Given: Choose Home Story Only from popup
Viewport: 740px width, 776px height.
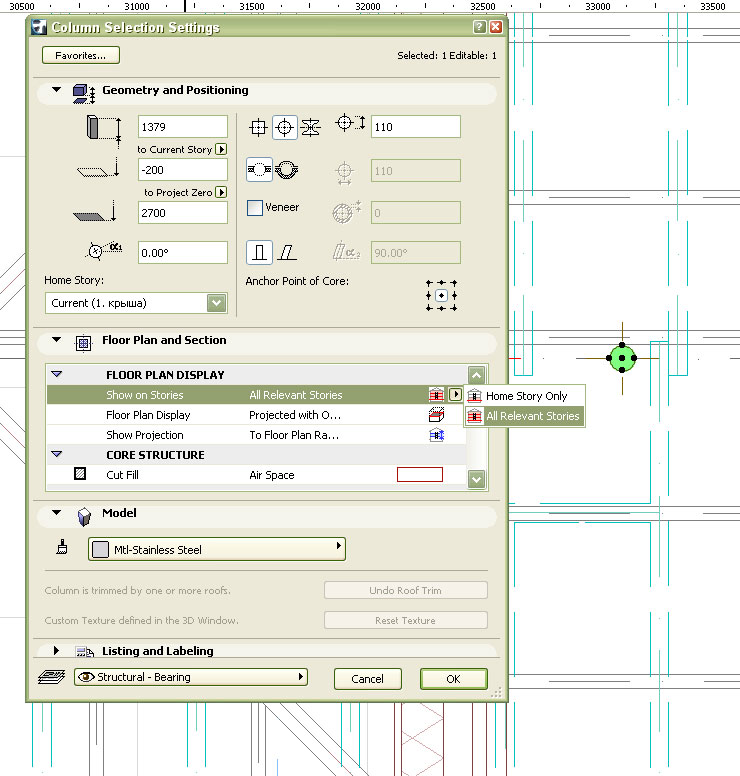Looking at the screenshot, I should [525, 396].
